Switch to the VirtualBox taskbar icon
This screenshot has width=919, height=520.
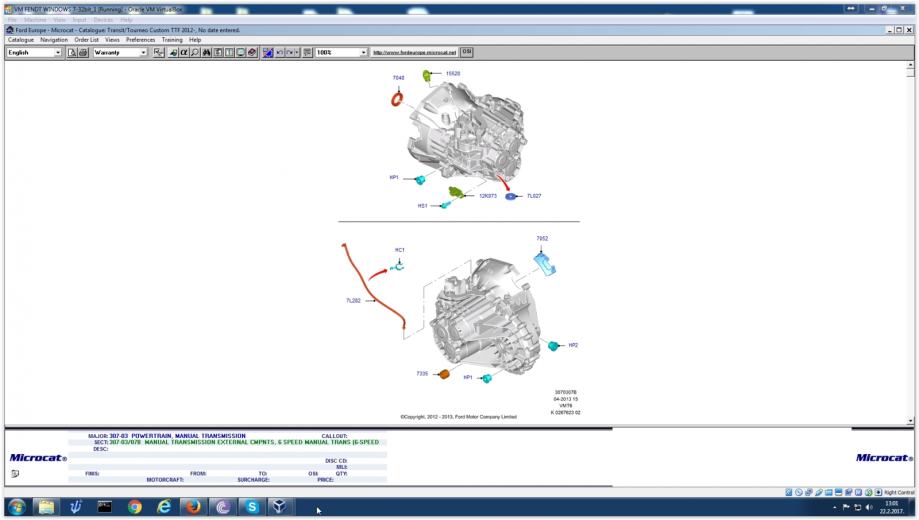click(280, 507)
